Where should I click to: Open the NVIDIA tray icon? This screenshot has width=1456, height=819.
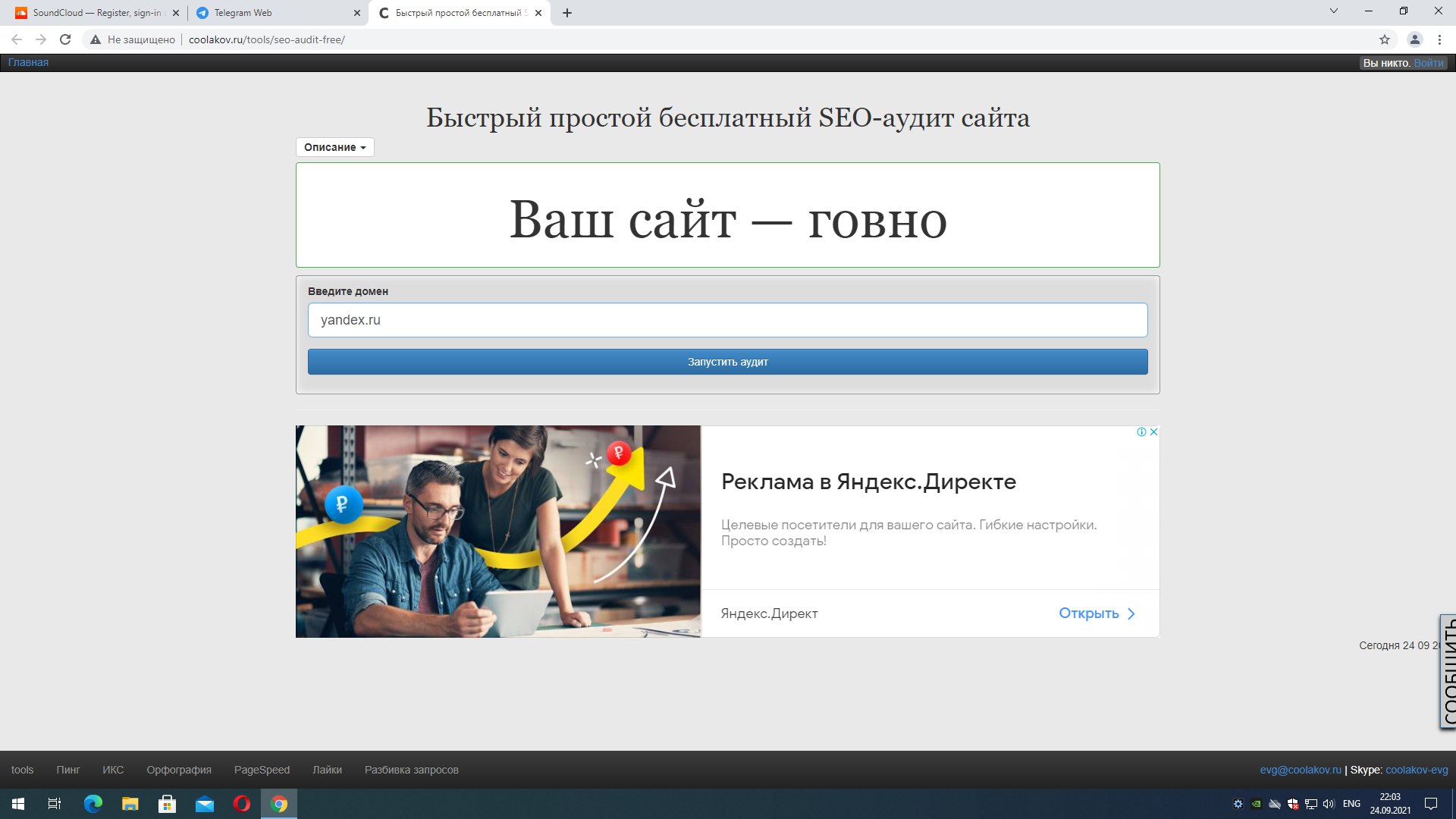[1257, 804]
